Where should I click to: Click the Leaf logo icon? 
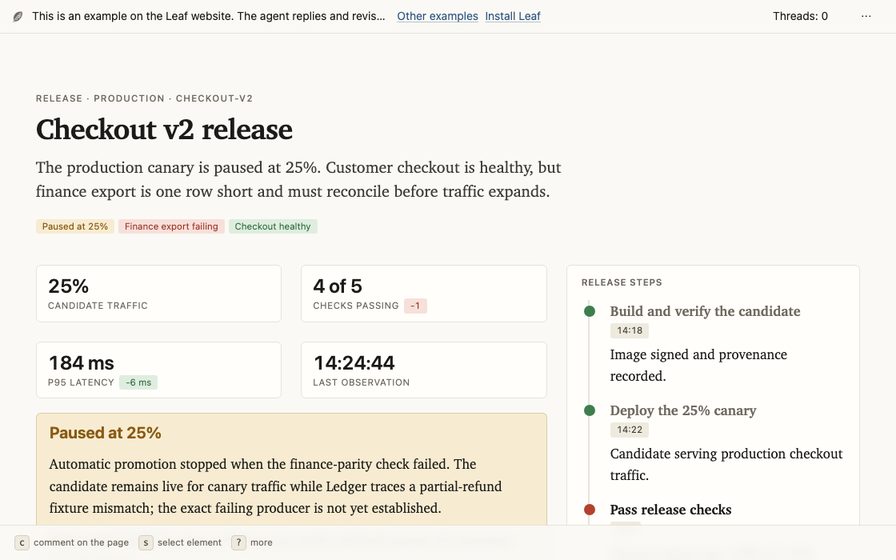(x=18, y=17)
